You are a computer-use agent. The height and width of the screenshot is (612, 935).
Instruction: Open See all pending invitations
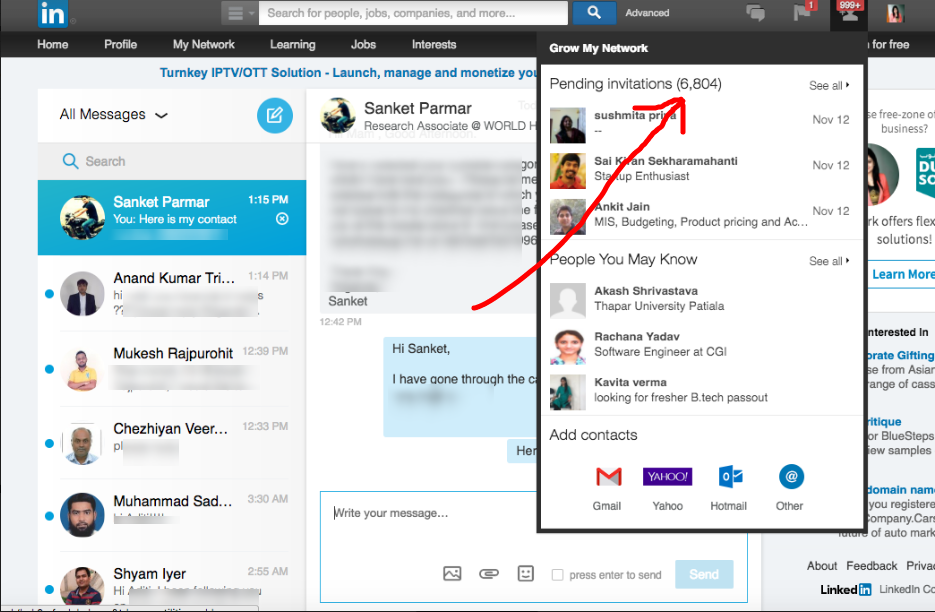click(827, 85)
